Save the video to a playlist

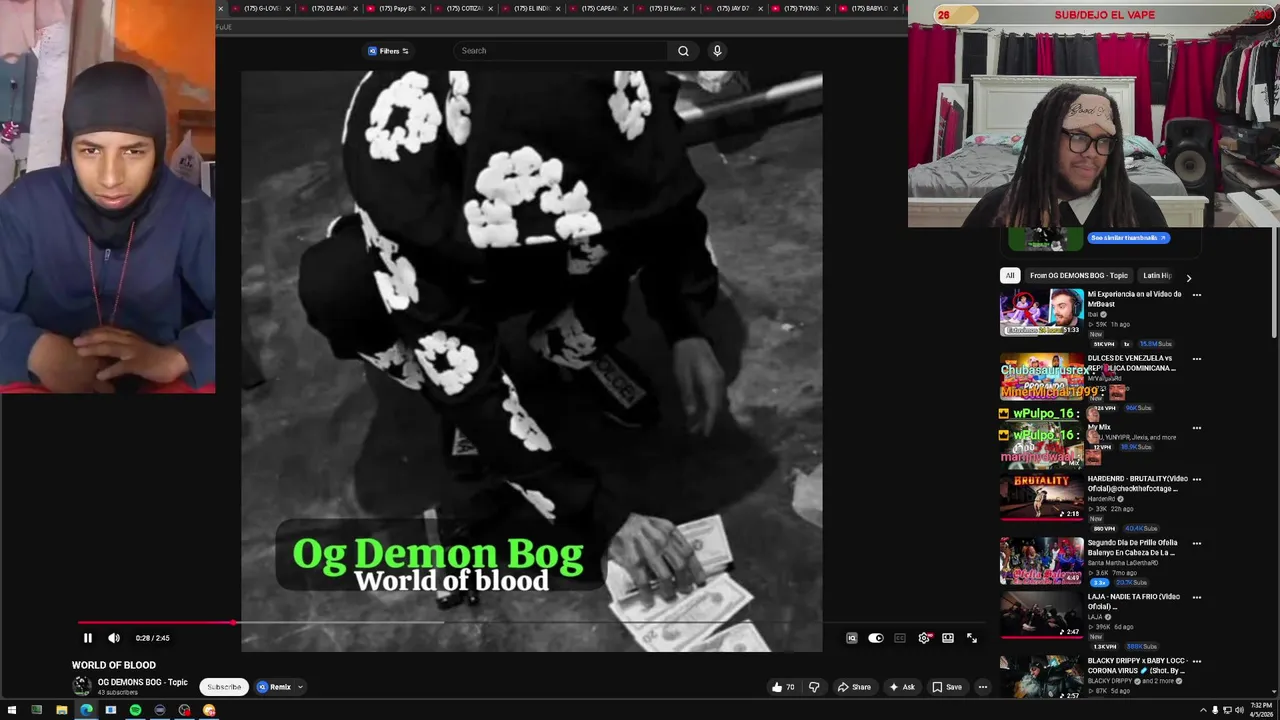tap(947, 687)
